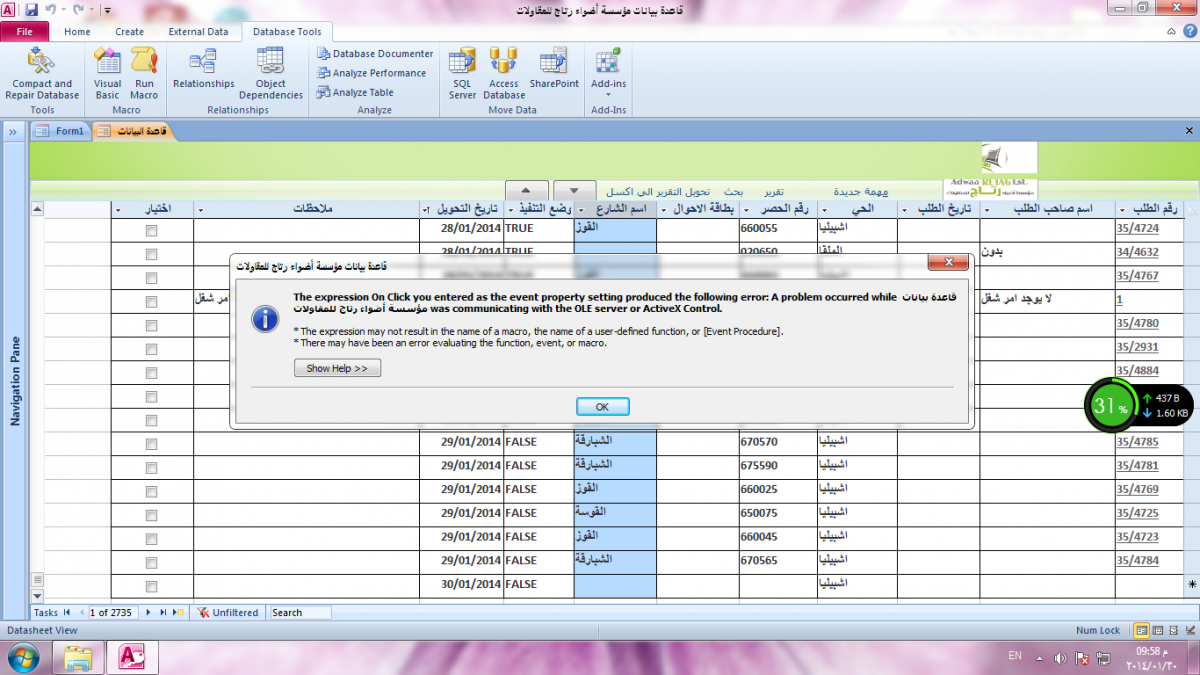Open the Add-ins dropdown
Screen dimensions: 1200x675
click(x=608, y=72)
